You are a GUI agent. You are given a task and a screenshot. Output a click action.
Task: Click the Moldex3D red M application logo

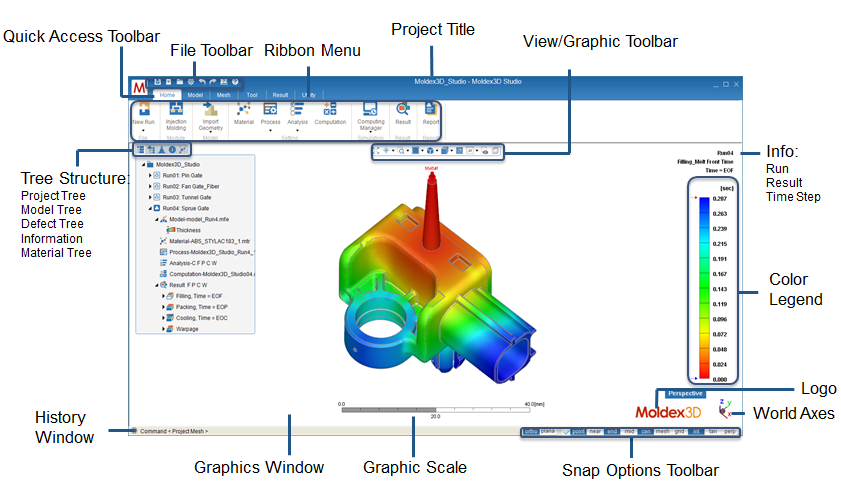click(139, 87)
